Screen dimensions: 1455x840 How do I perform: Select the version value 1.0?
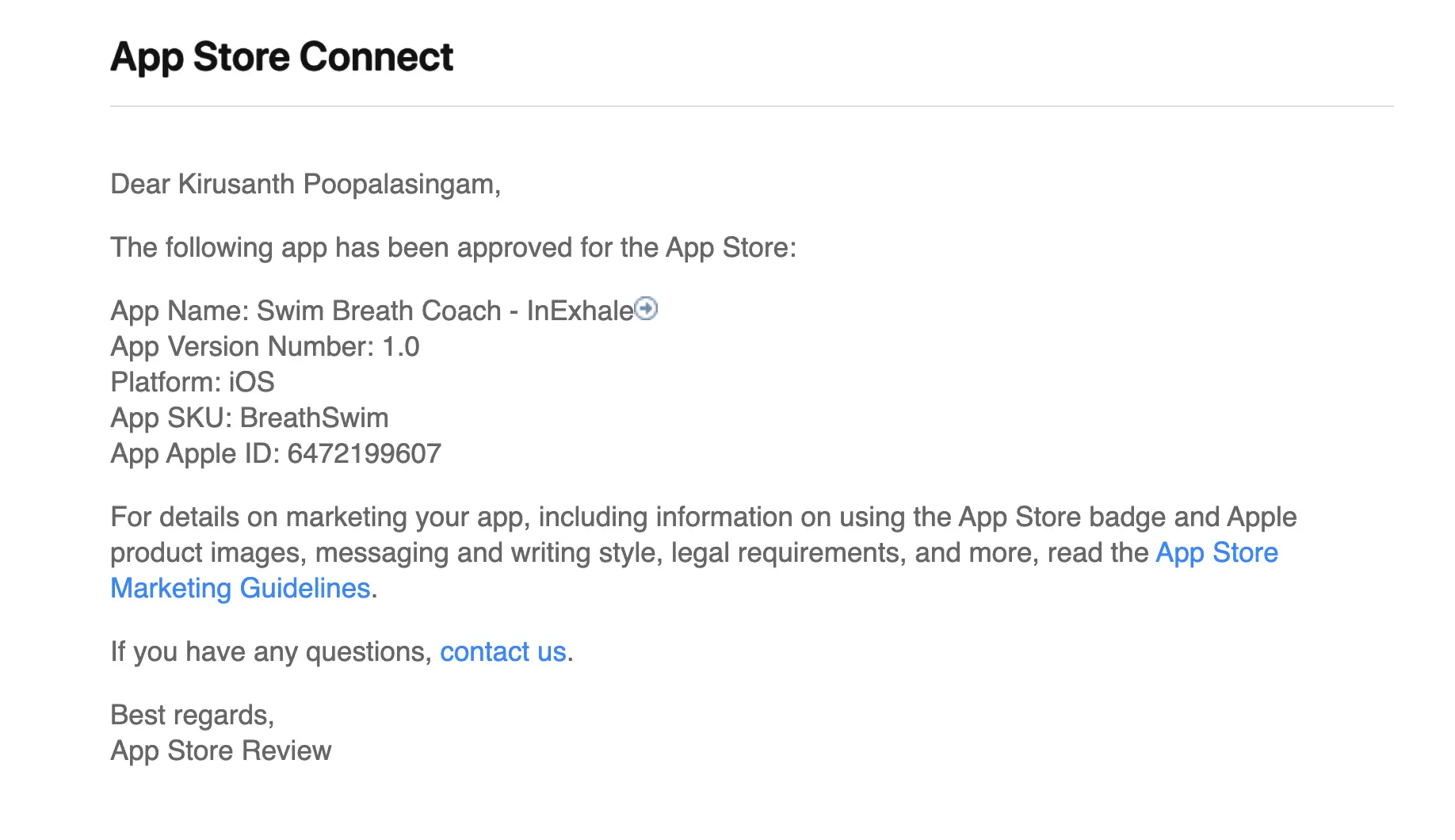tap(400, 346)
